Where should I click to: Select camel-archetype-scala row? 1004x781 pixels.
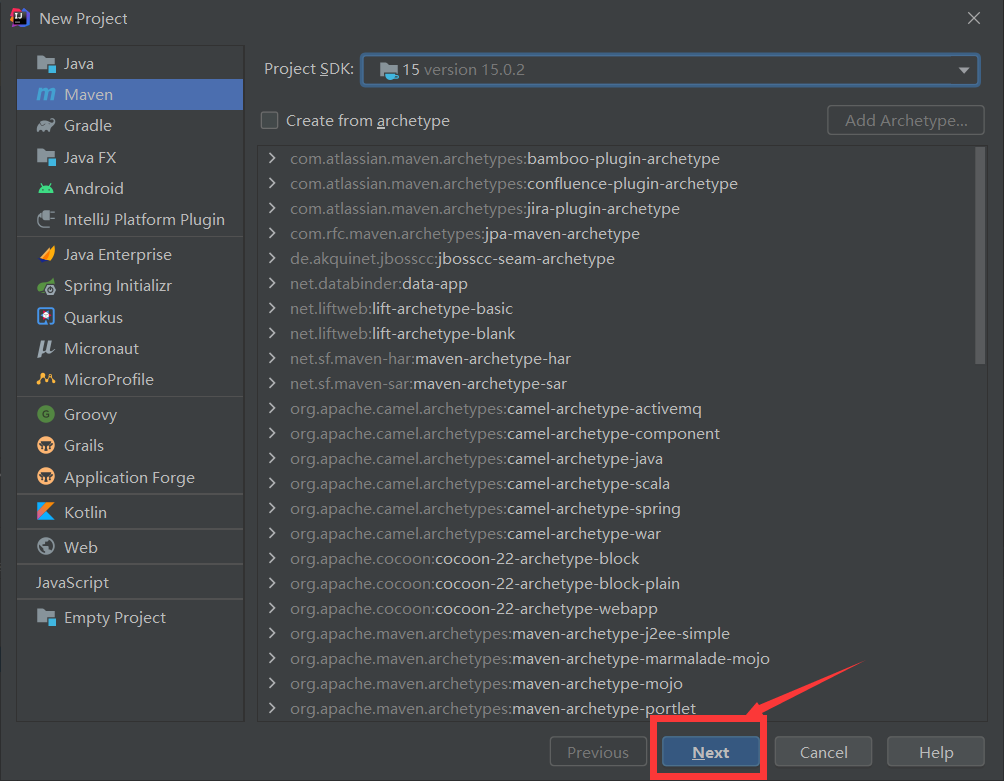pyautogui.click(x=618, y=483)
